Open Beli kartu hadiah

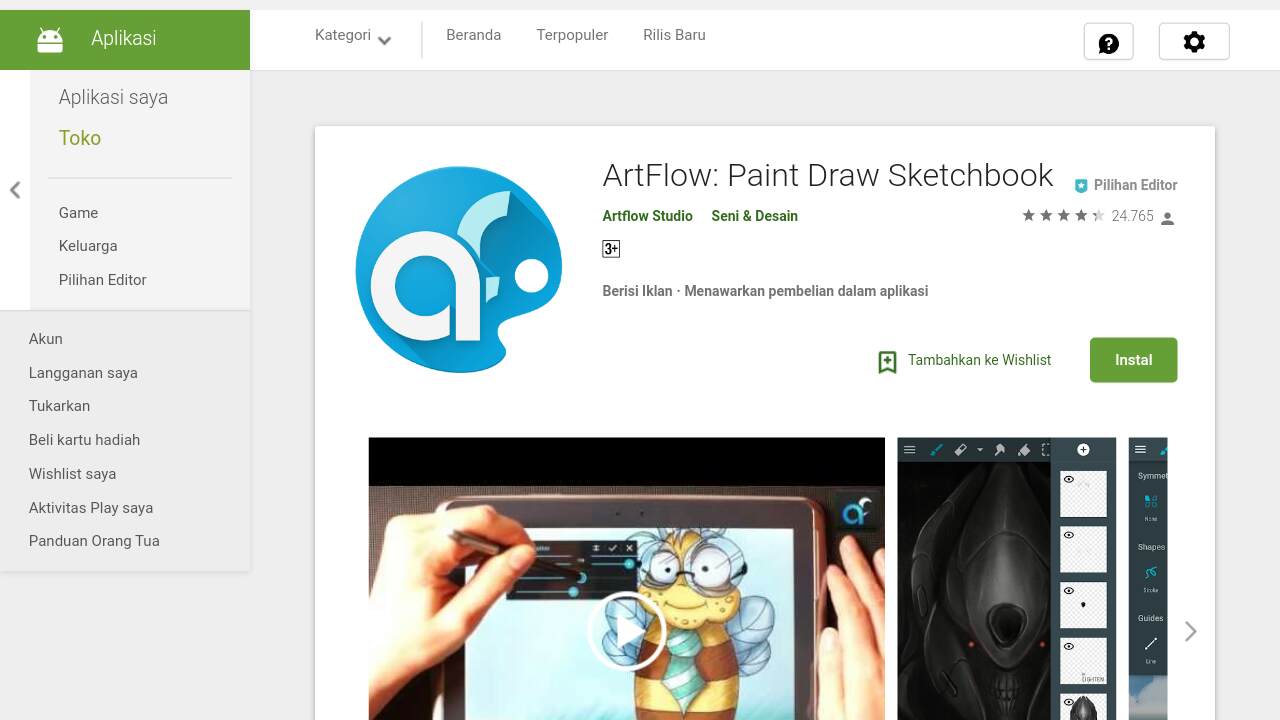(85, 440)
